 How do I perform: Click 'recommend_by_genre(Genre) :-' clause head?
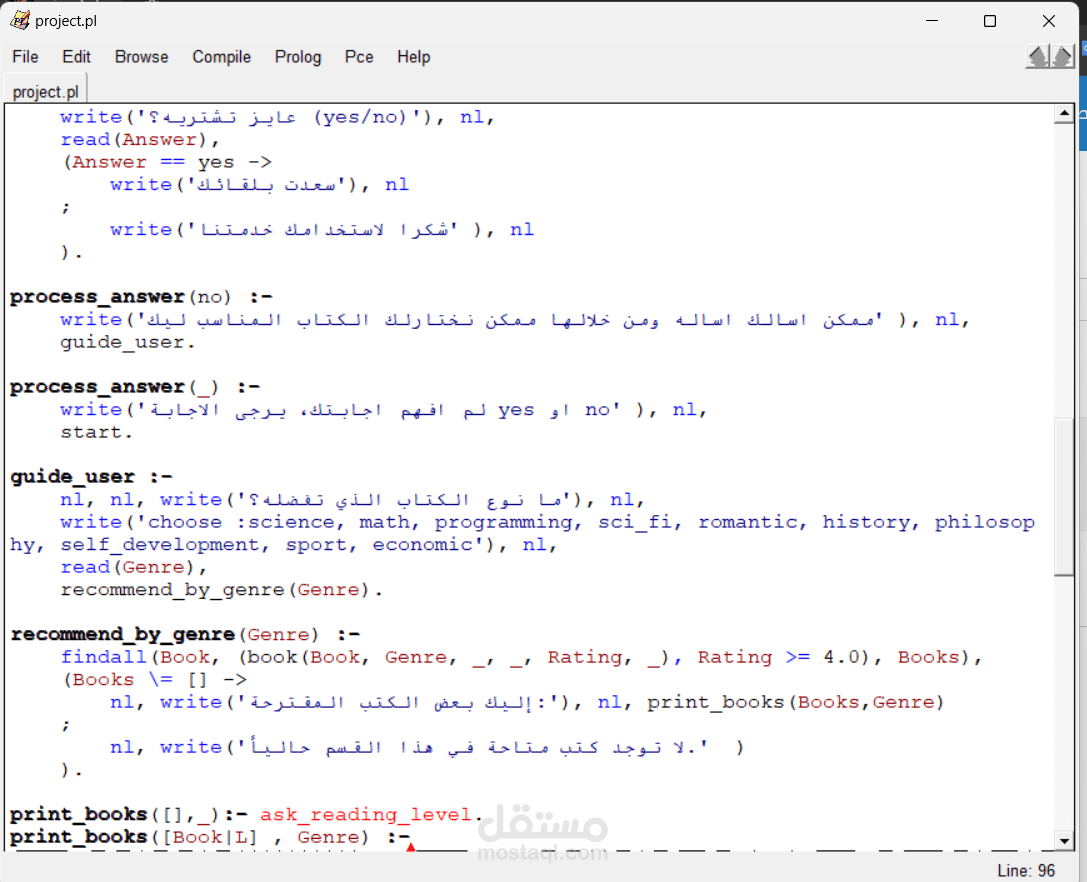click(x=185, y=634)
